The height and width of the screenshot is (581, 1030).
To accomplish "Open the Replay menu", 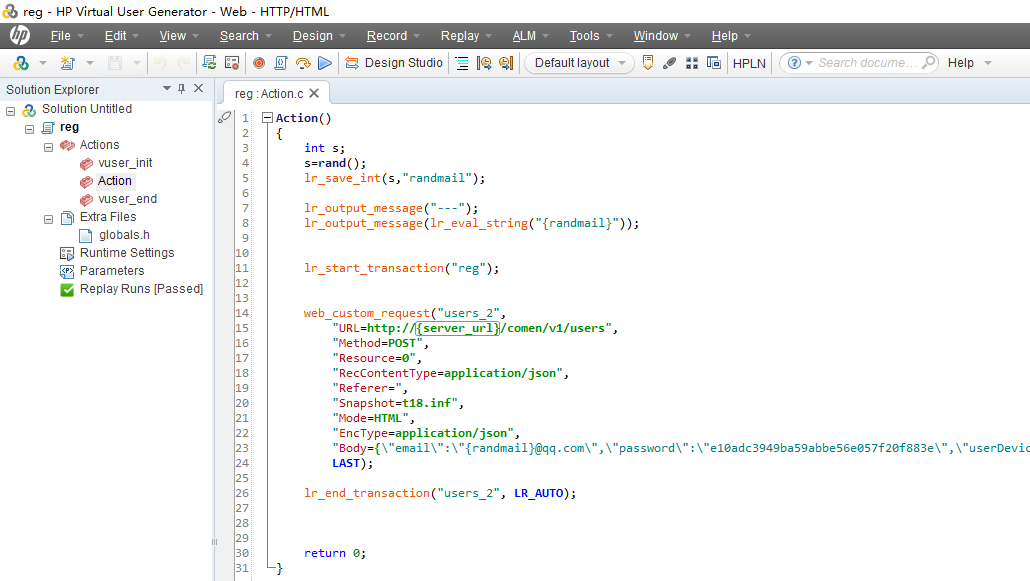I will (x=460, y=36).
